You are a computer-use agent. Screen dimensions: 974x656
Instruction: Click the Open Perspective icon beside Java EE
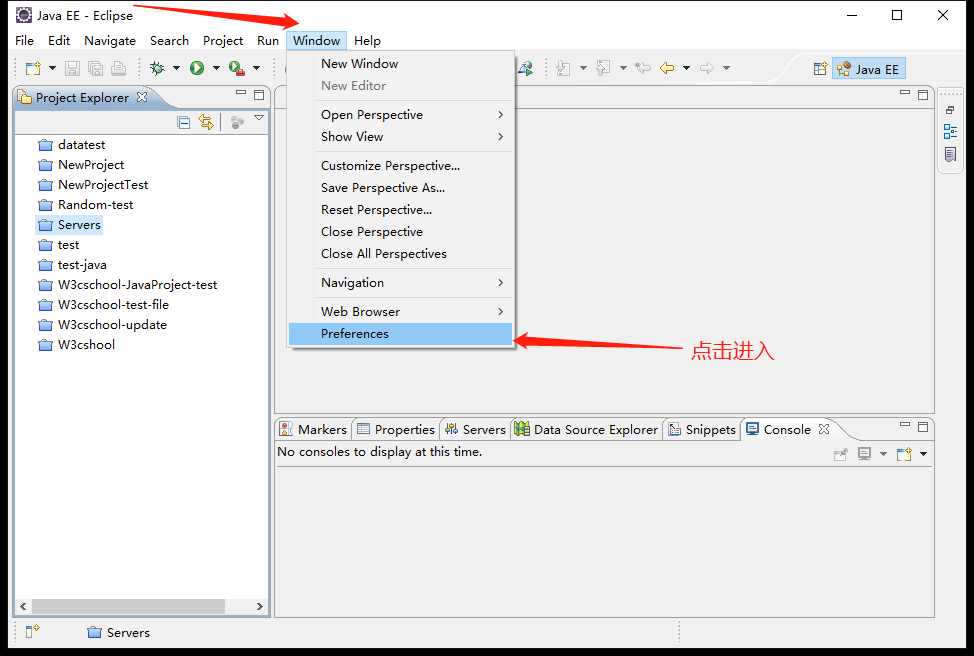[x=820, y=69]
